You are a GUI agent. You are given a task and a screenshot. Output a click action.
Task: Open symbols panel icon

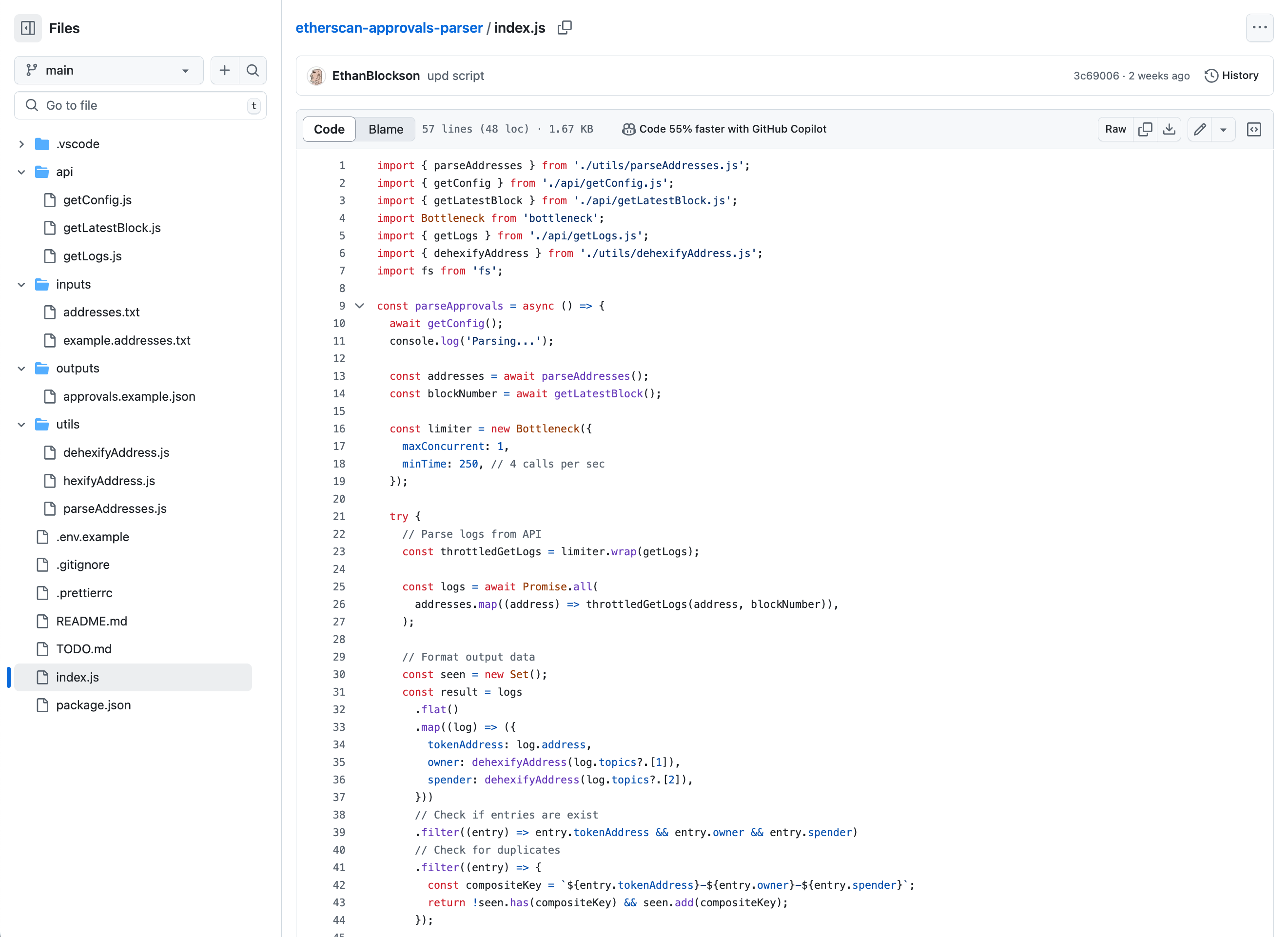tap(1254, 129)
